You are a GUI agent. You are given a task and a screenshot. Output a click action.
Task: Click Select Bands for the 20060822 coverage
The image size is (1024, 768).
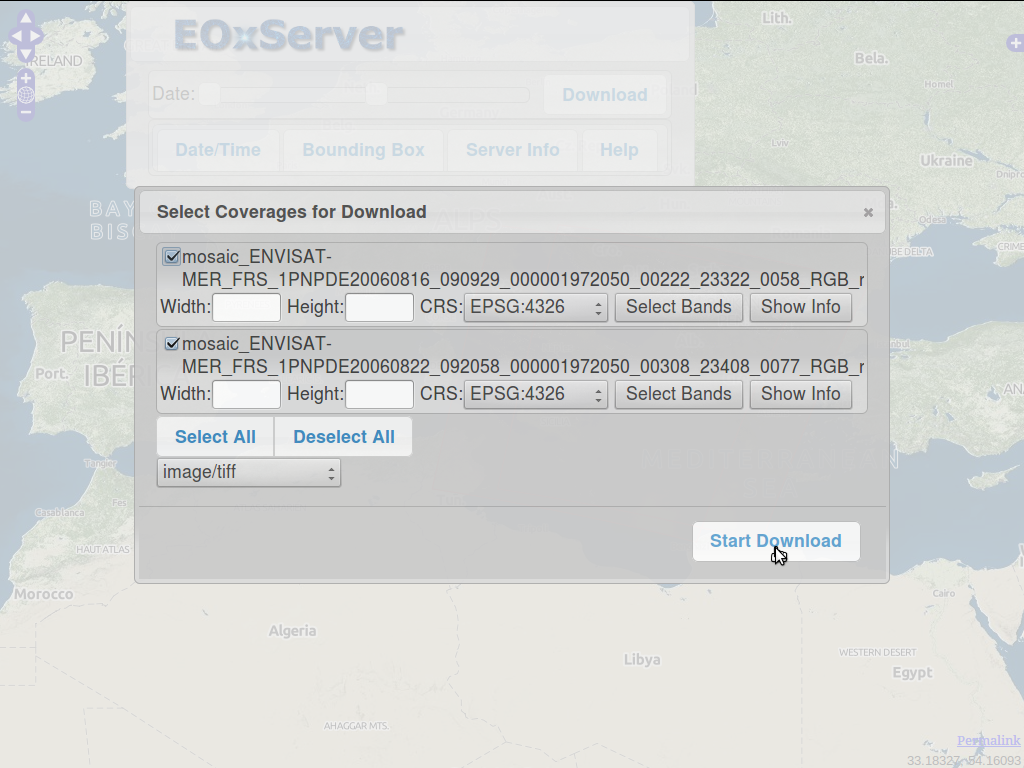[679, 394]
